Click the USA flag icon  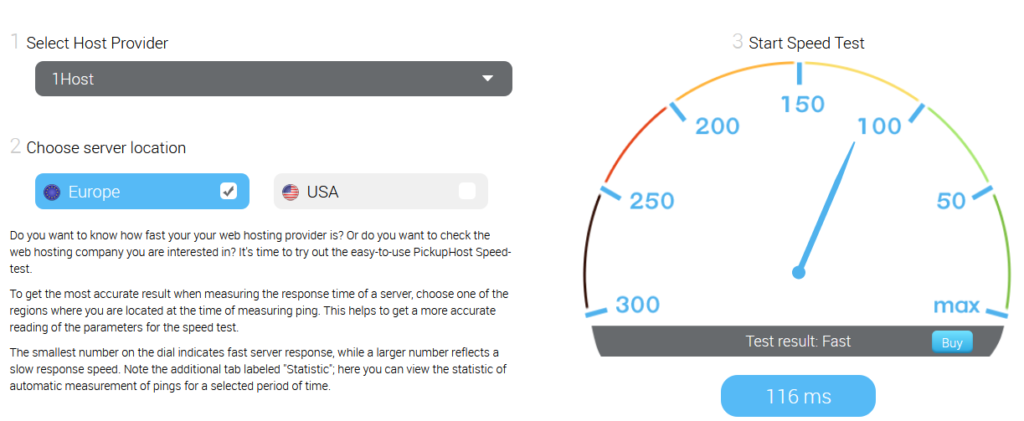pos(291,192)
